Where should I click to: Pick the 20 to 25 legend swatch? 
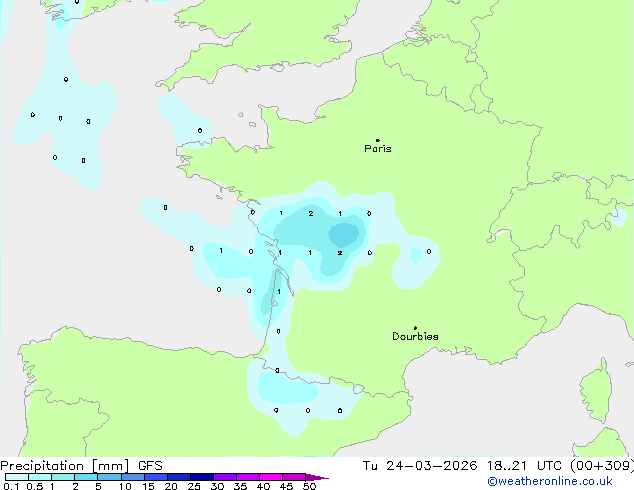pyautogui.click(x=179, y=477)
